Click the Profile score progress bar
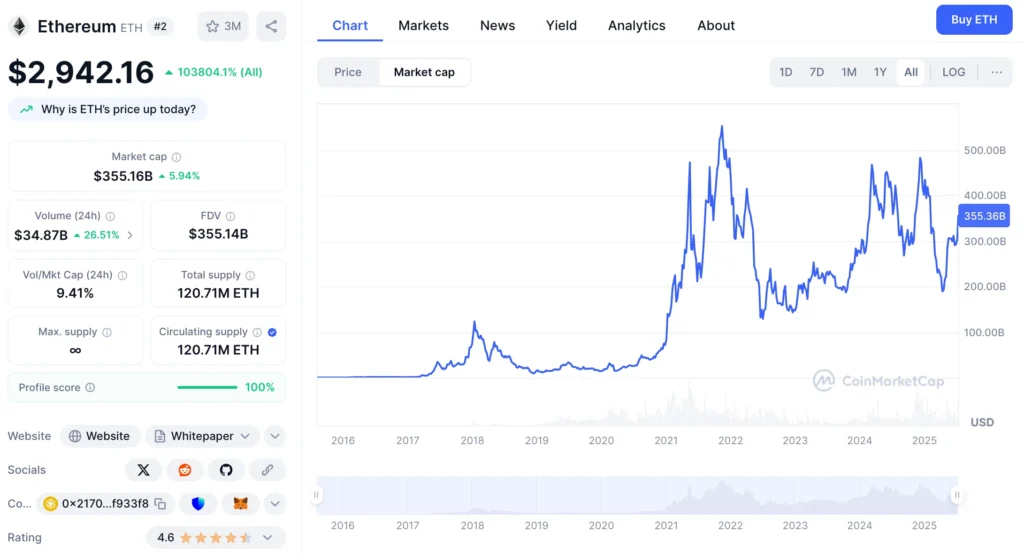The height and width of the screenshot is (555, 1024). (x=207, y=388)
